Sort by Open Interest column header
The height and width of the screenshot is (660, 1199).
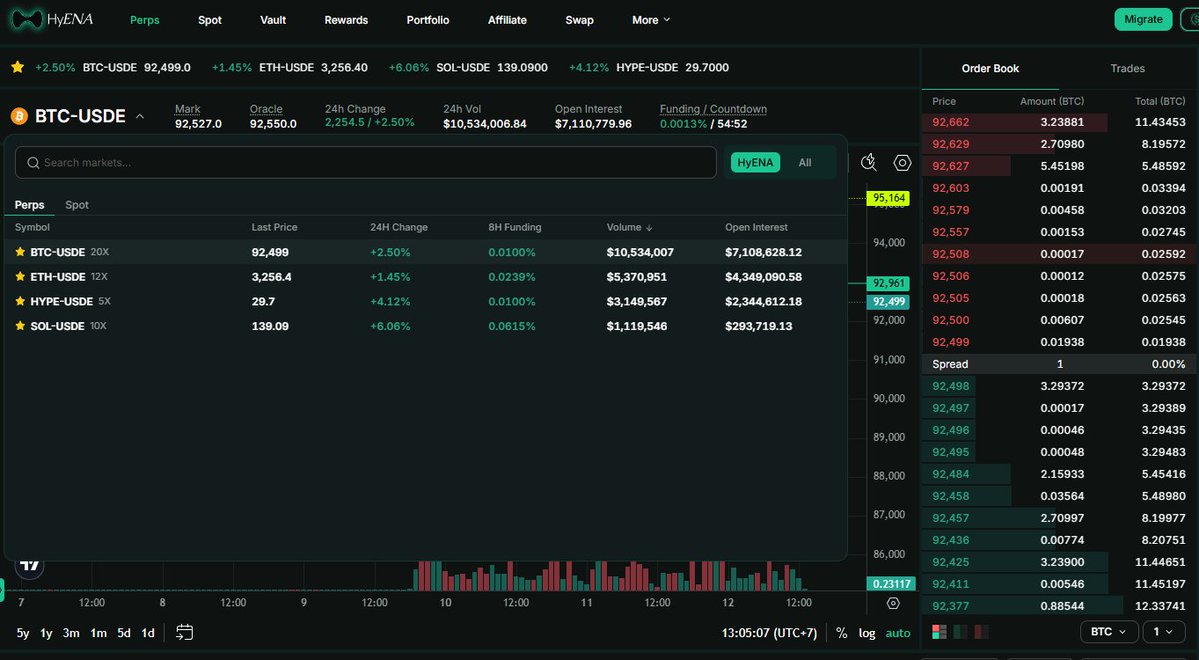pos(756,227)
